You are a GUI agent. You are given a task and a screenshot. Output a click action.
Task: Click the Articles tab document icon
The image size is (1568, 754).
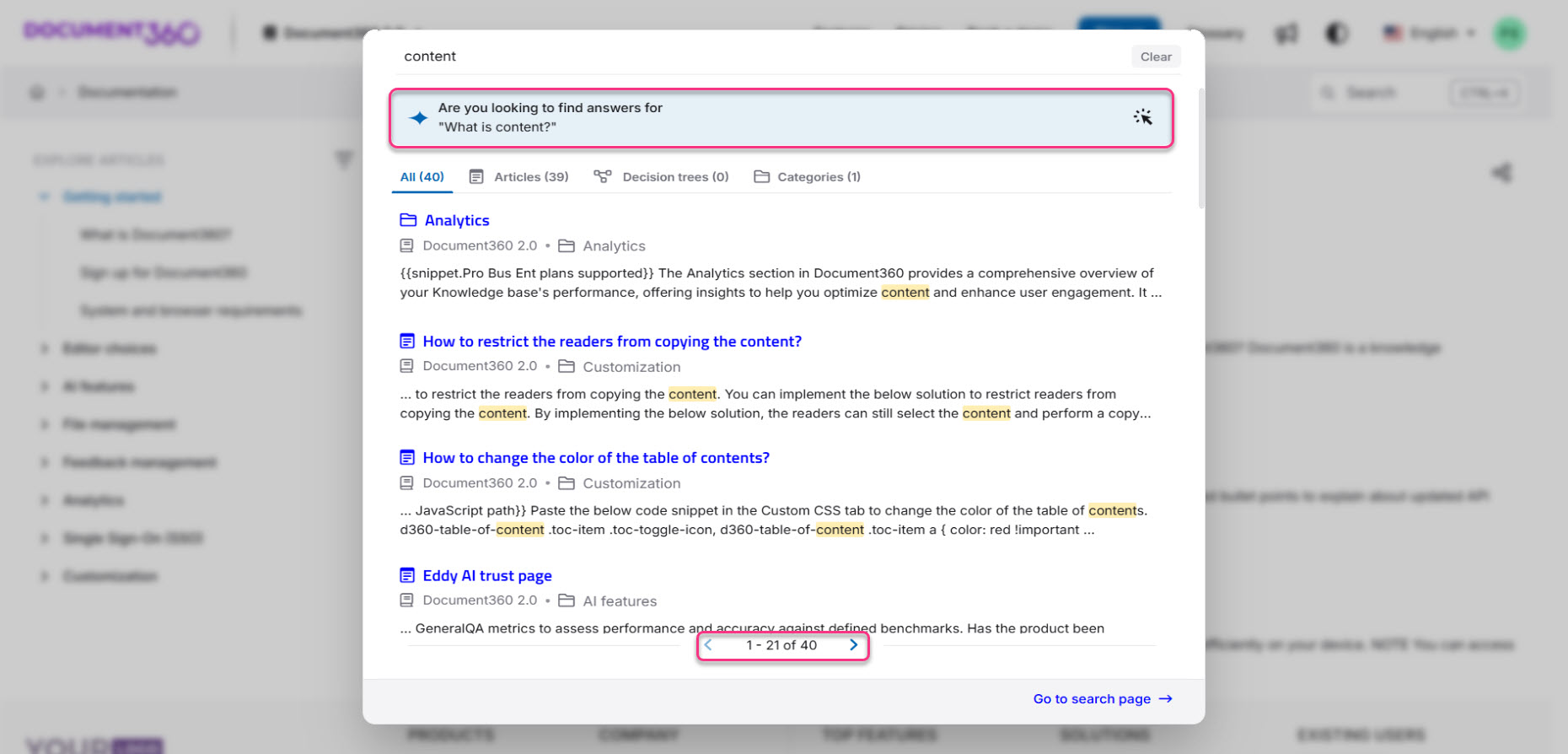(x=476, y=176)
